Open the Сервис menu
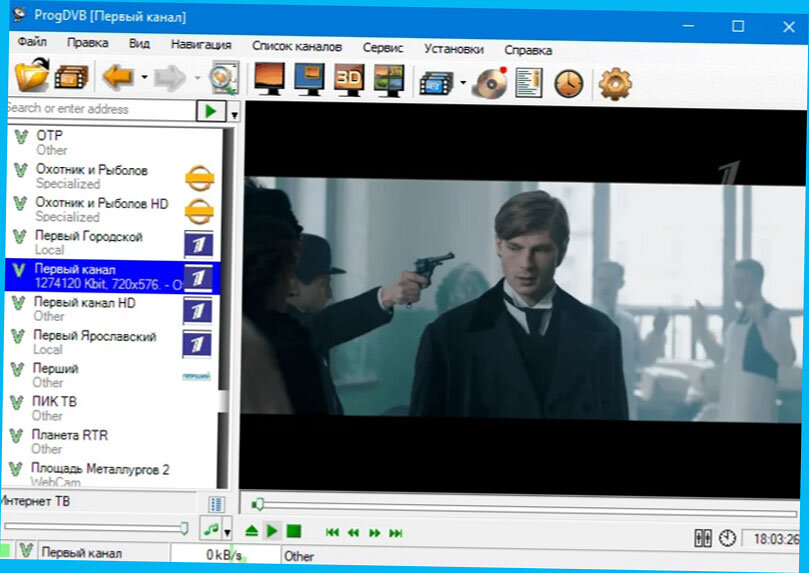 tap(382, 48)
